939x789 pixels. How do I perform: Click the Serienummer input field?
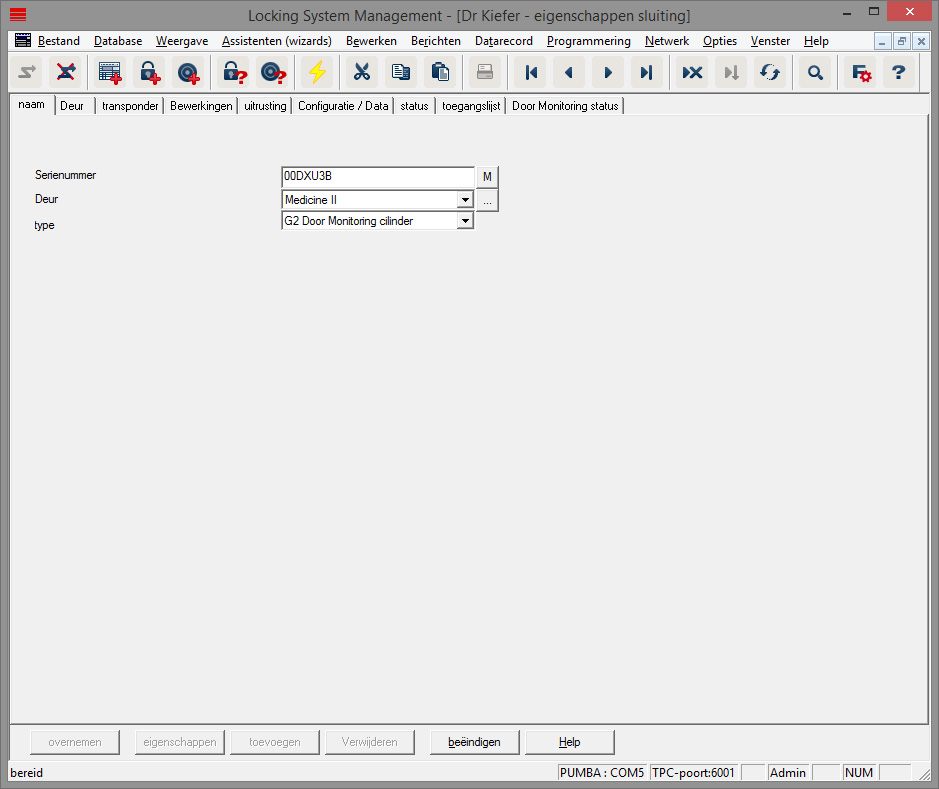coord(377,177)
